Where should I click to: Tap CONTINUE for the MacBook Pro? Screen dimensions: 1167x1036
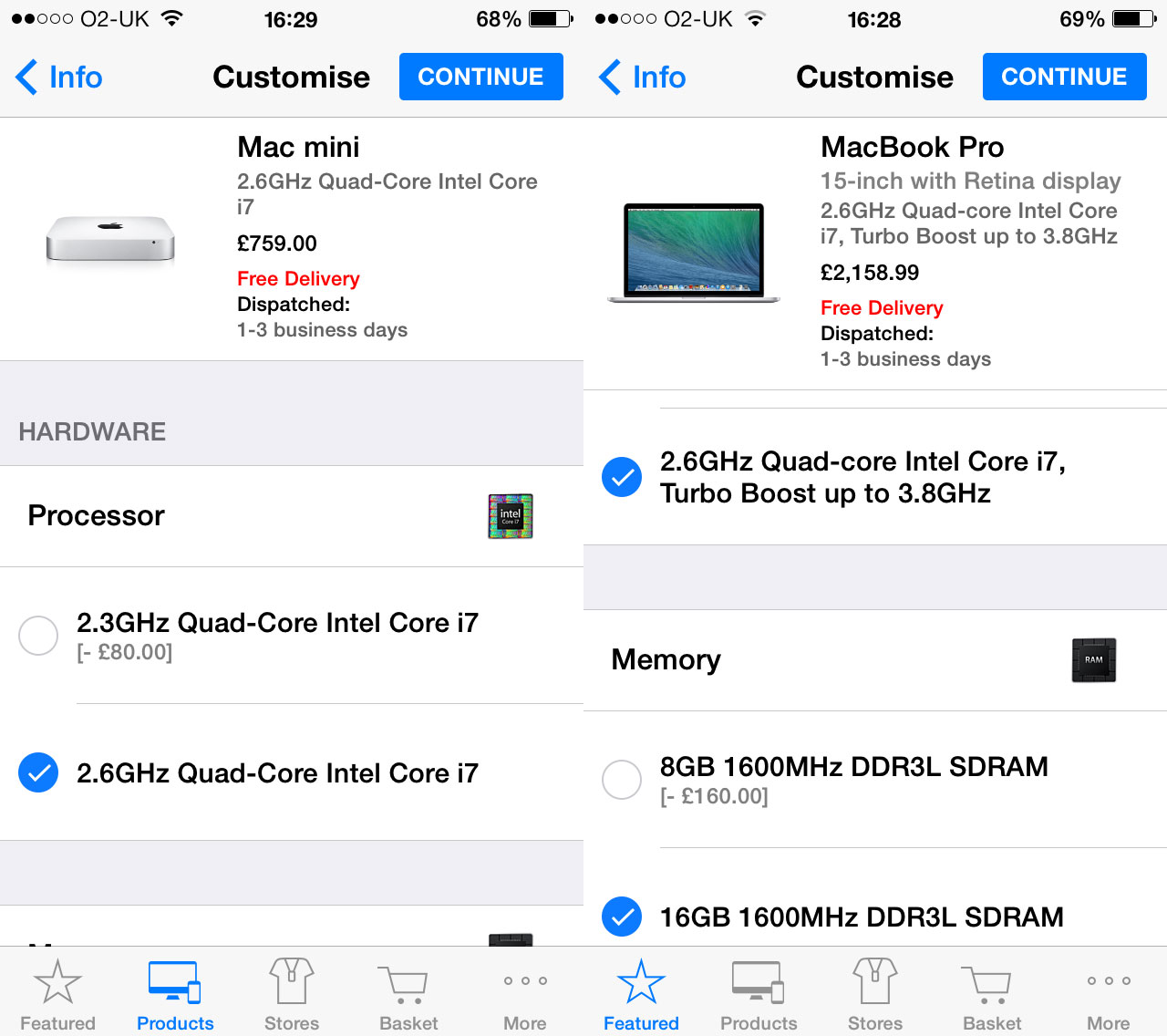click(1065, 77)
